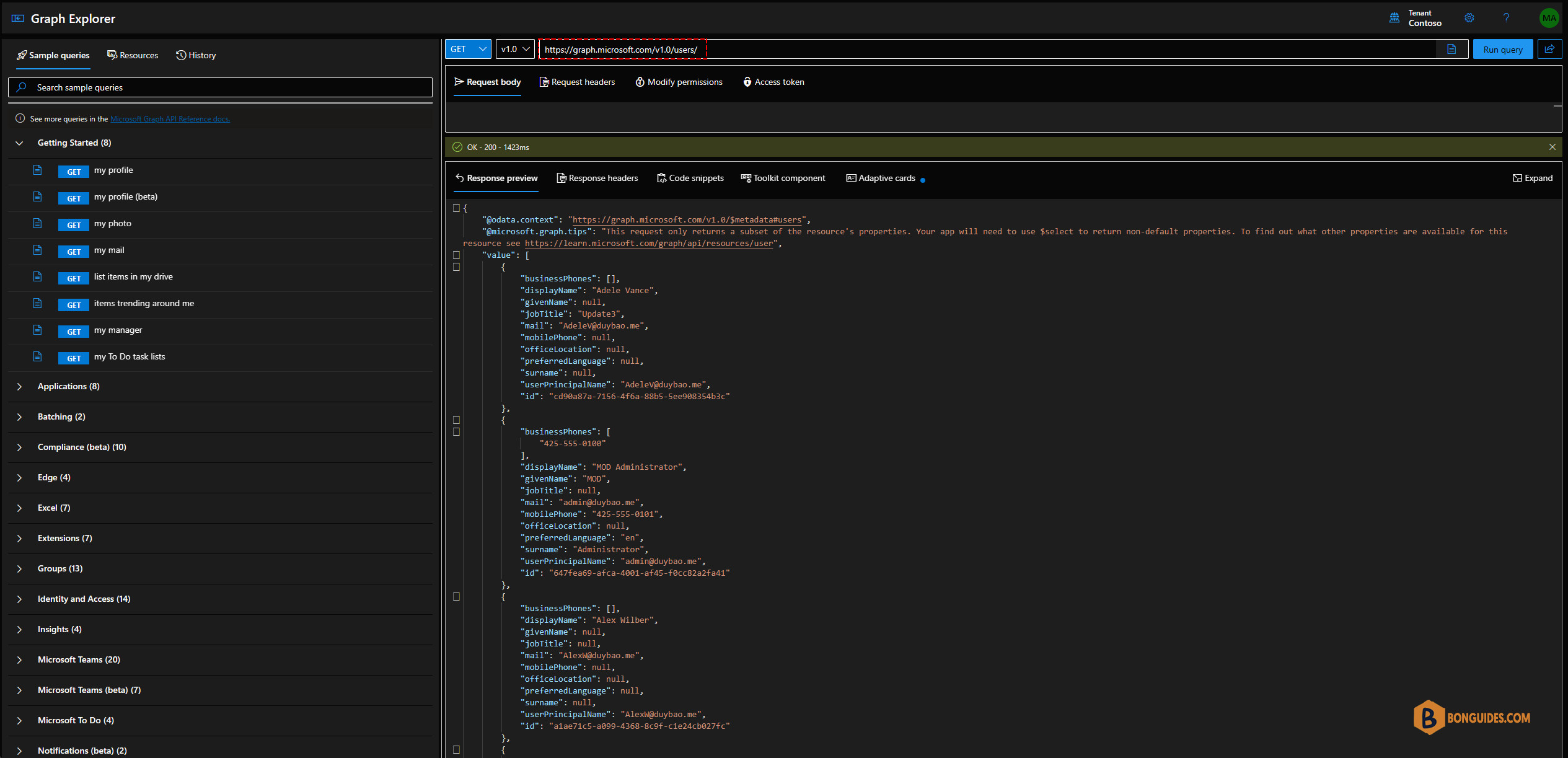
Task: Open the document icon in the URL bar
Action: pos(1451,49)
